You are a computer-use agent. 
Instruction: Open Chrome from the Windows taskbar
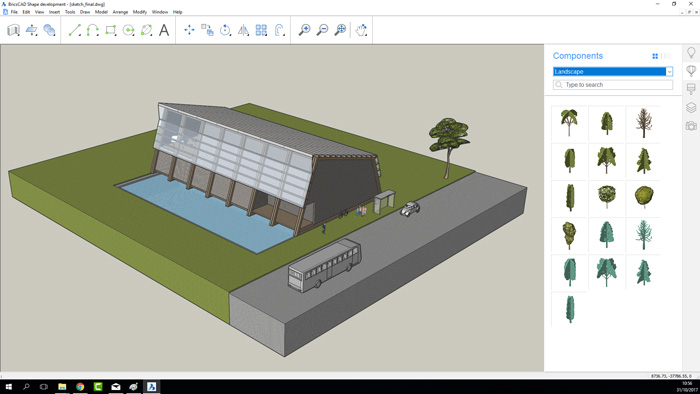pyautogui.click(x=80, y=387)
